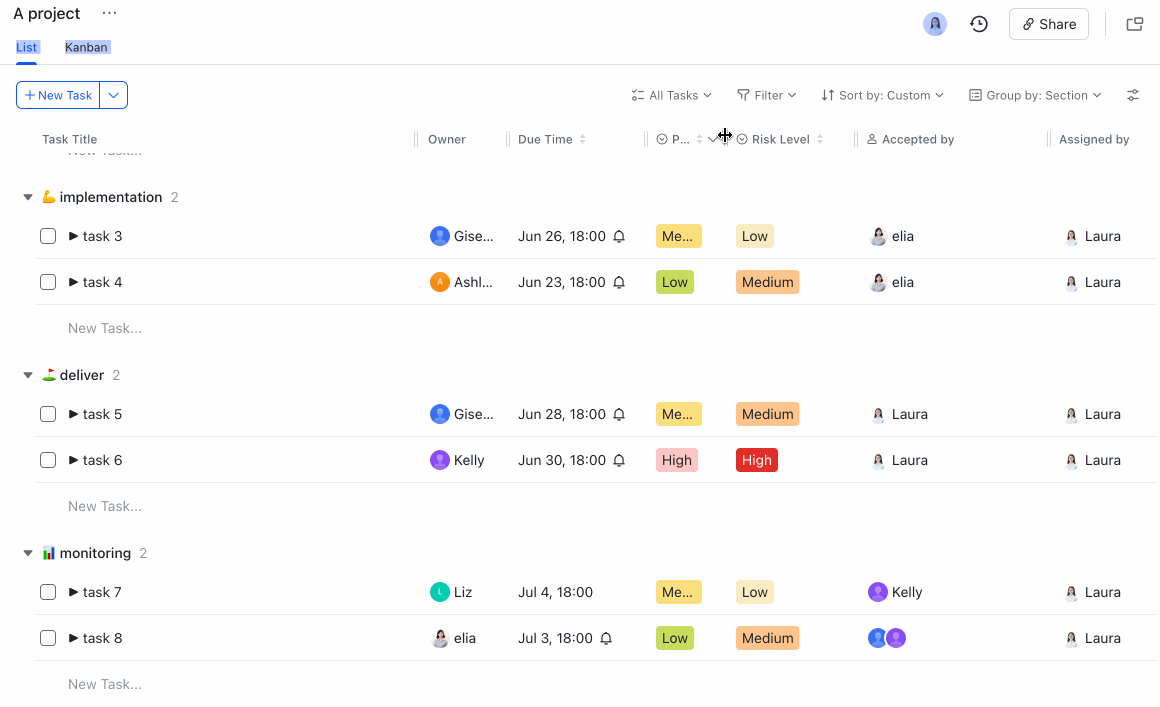This screenshot has width=1160, height=707.
Task: Open the view settings sliders icon
Action: click(x=1133, y=95)
